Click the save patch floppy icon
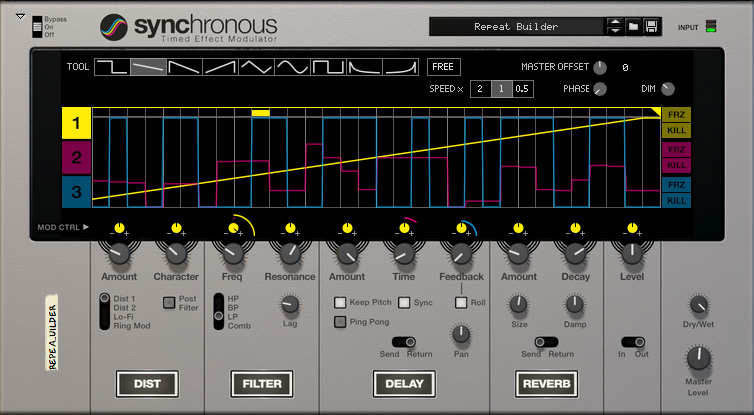The width and height of the screenshot is (754, 415). pos(650,26)
